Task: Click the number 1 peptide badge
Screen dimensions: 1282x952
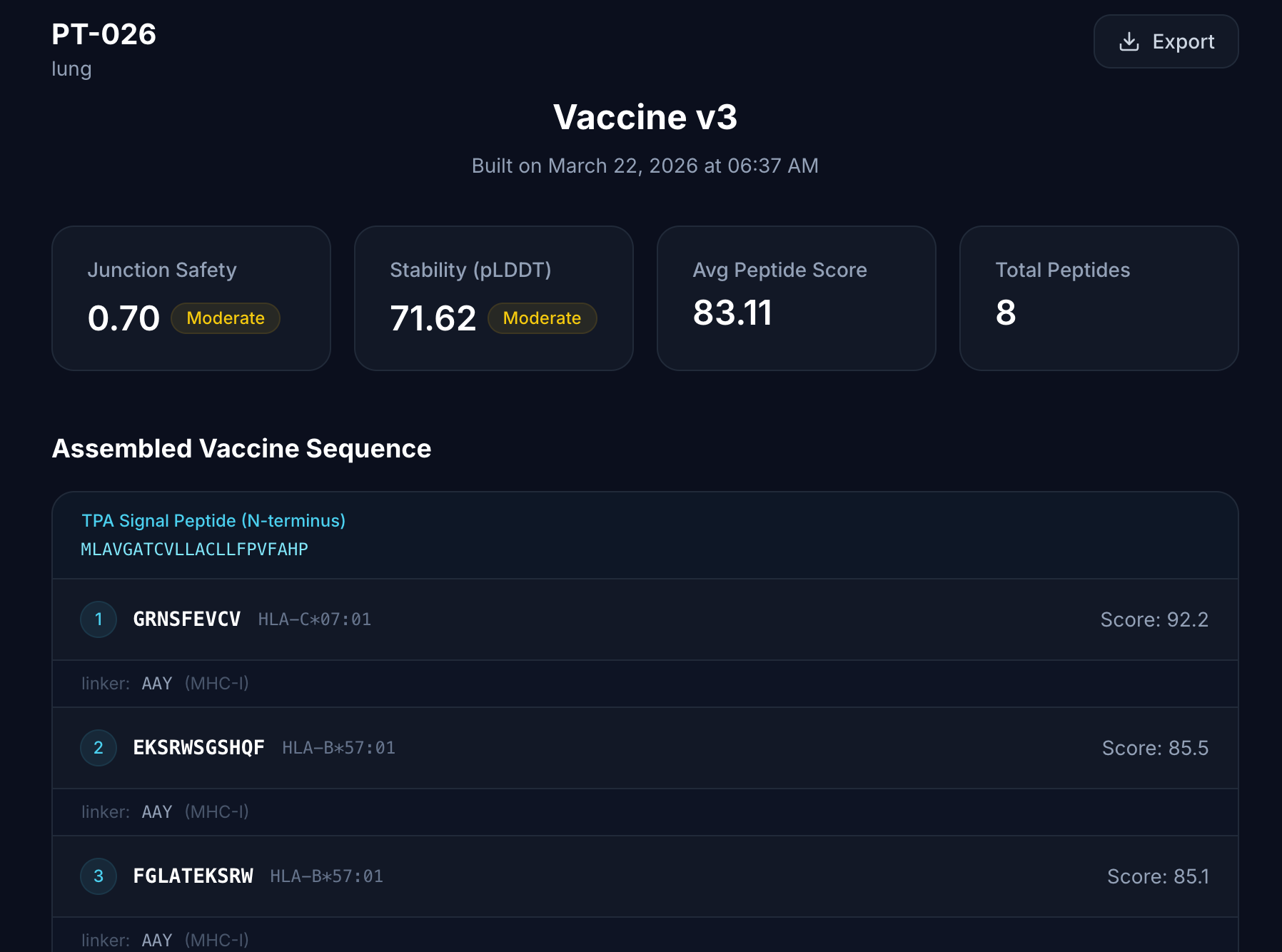Action: [x=99, y=619]
